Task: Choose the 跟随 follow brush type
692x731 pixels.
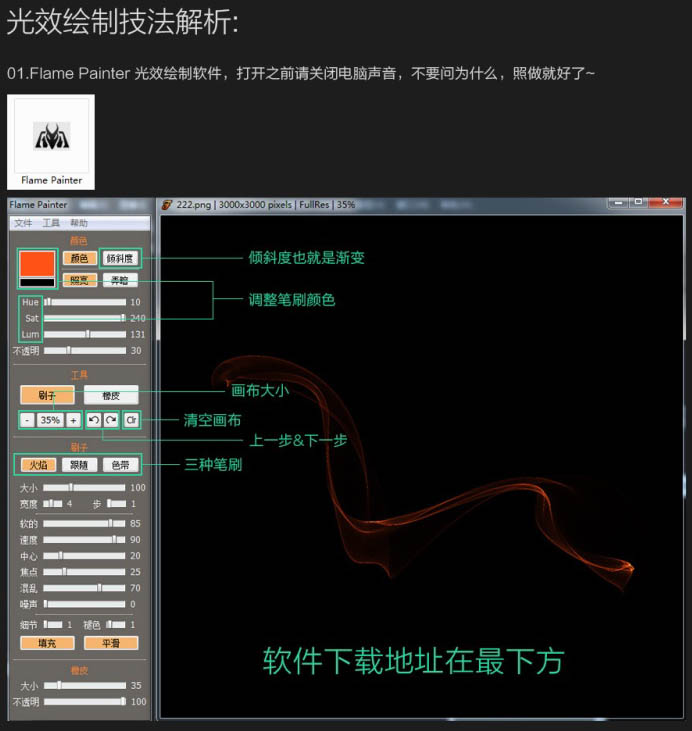Action: point(79,465)
